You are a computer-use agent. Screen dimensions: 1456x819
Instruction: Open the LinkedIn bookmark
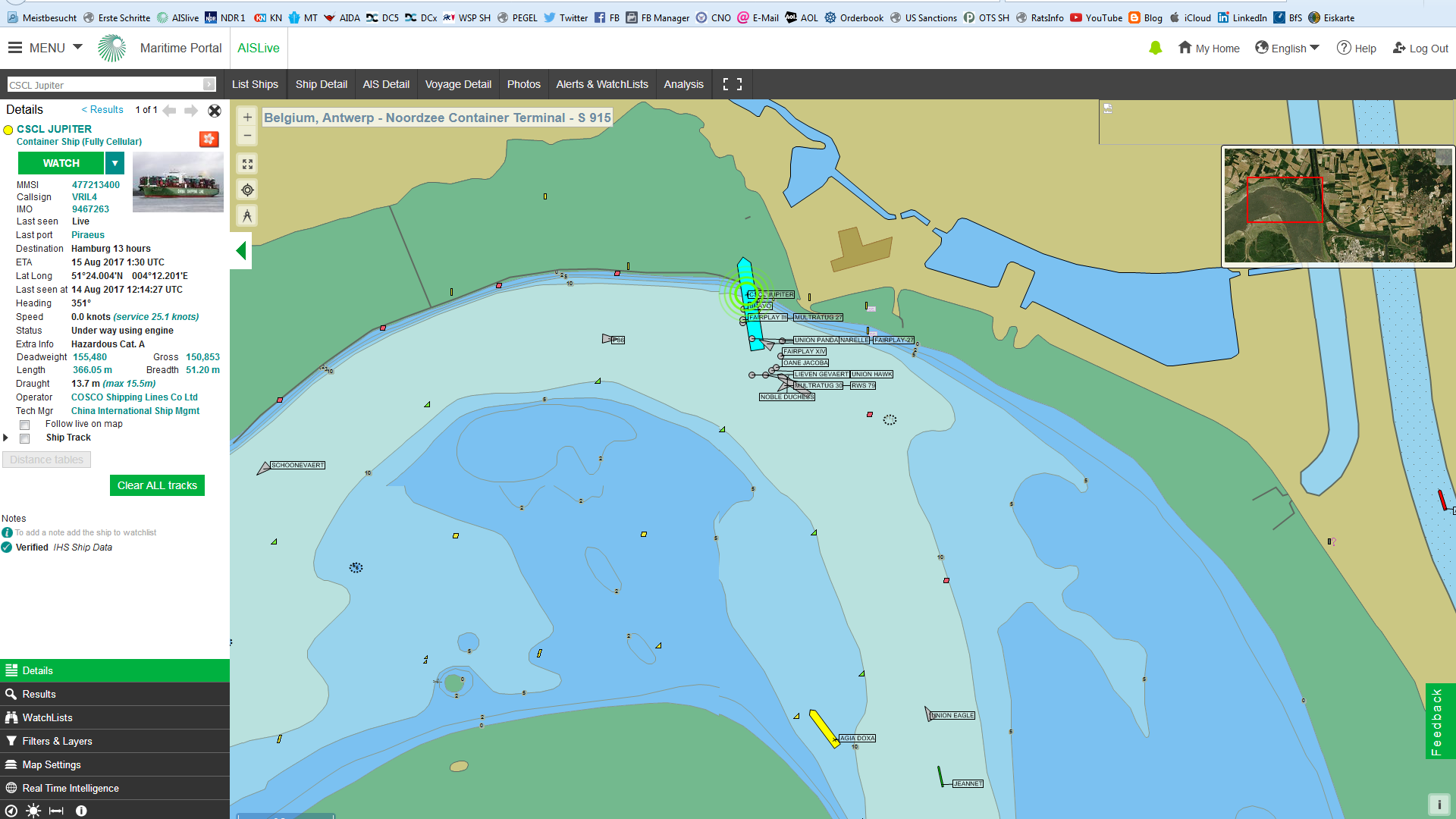click(x=1242, y=17)
